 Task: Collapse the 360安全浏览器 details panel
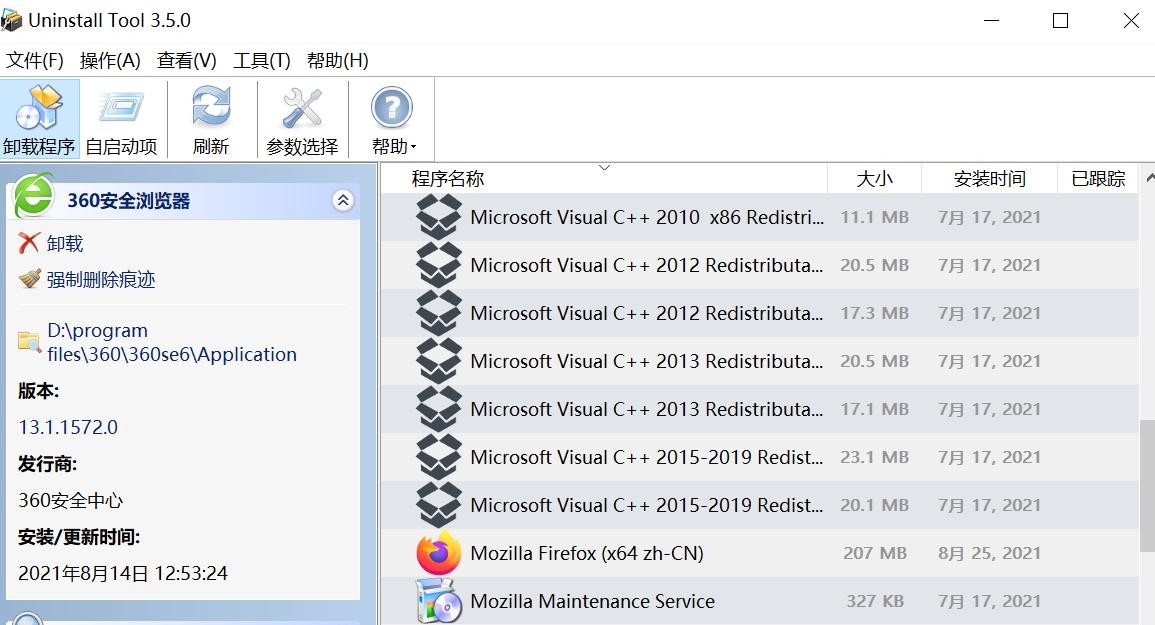[343, 201]
